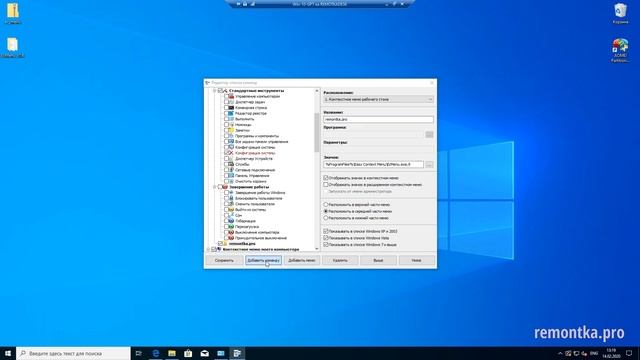
Task: Click the Управление компьютером row icon
Action: pyautogui.click(x=231, y=96)
